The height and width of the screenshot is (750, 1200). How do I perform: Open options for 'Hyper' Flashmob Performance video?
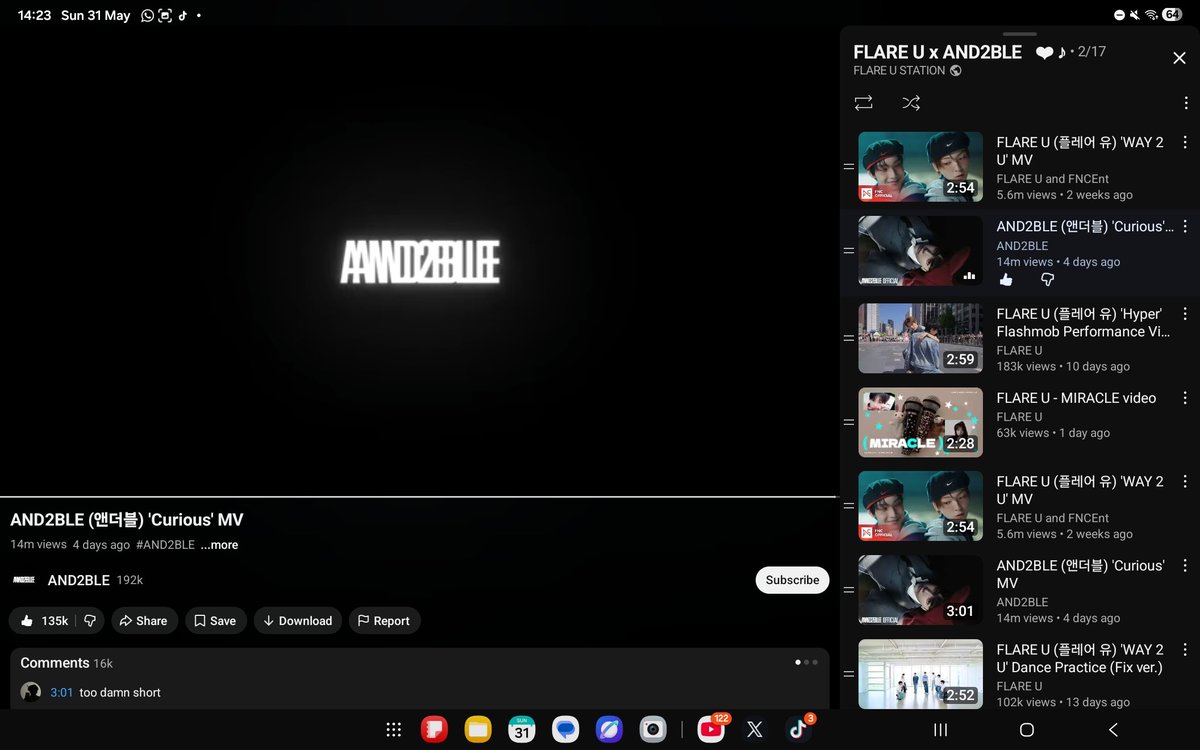coord(1186,314)
